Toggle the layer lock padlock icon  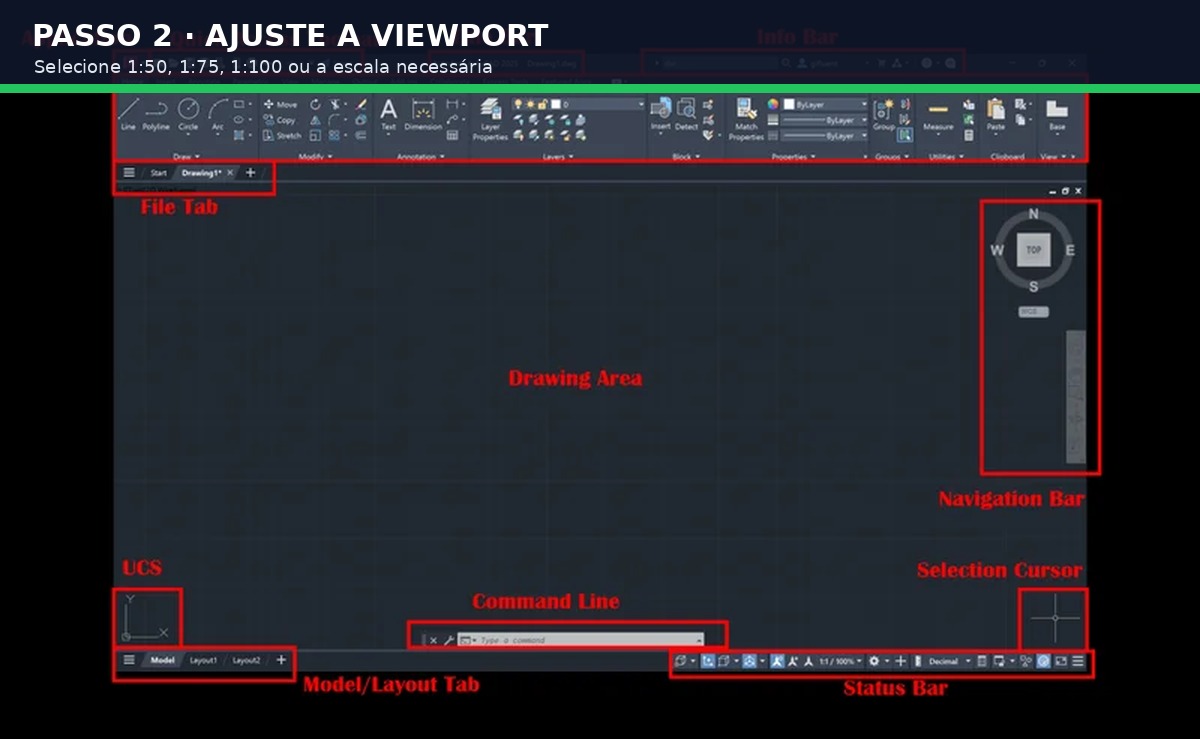[x=542, y=104]
